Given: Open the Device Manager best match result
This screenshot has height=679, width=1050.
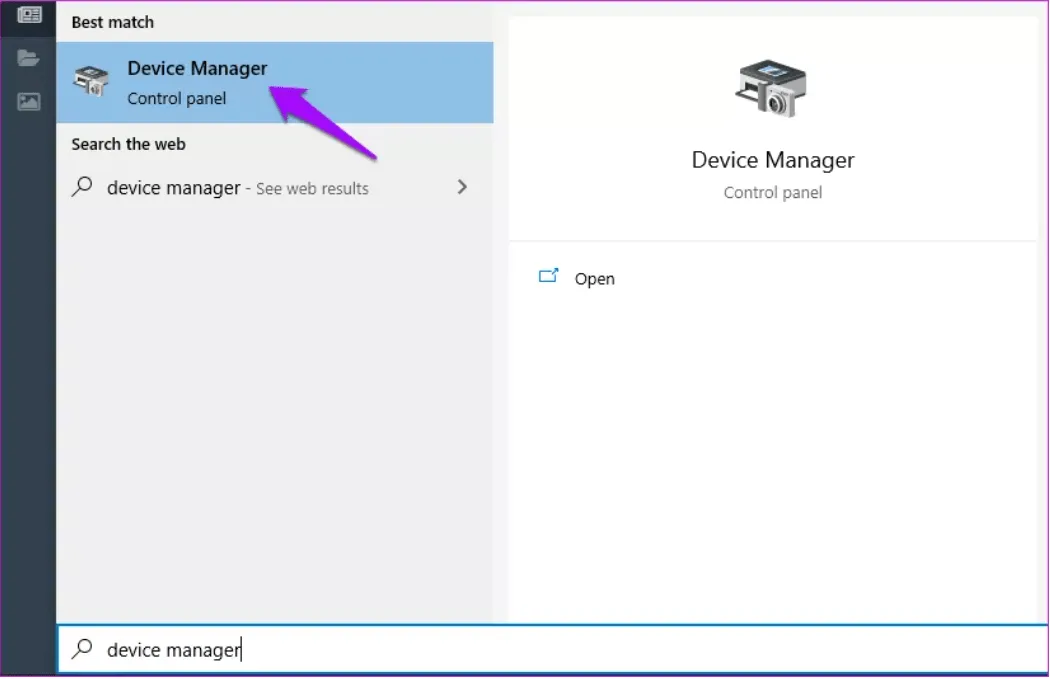Looking at the screenshot, I should pyautogui.click(x=197, y=69).
